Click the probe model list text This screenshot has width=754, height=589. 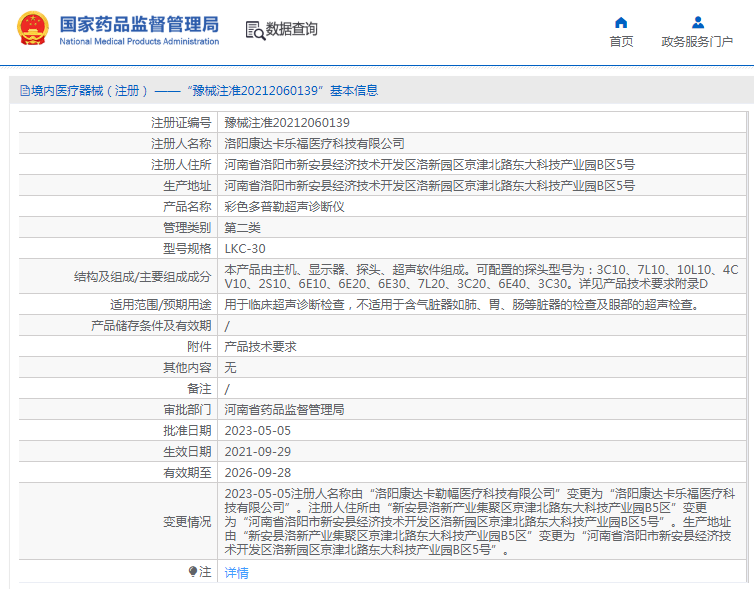[x=481, y=276]
